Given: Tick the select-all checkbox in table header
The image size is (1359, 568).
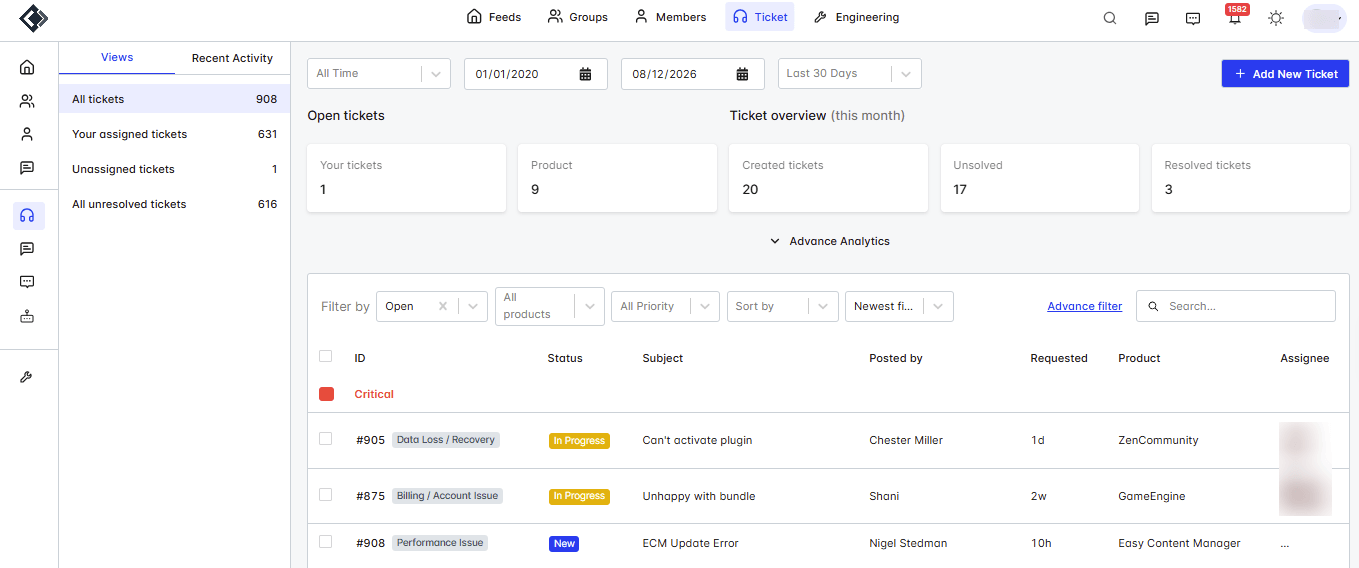Looking at the screenshot, I should point(325,356).
